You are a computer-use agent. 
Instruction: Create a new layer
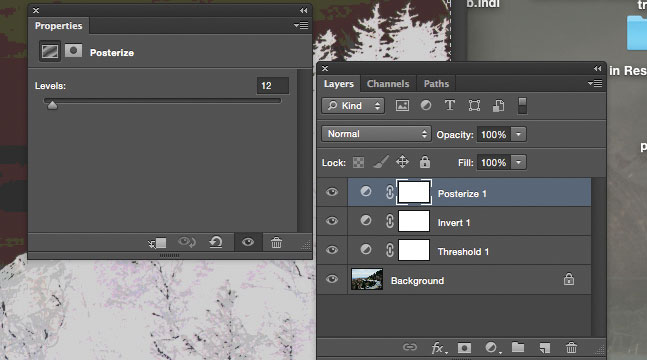pyautogui.click(x=545, y=348)
